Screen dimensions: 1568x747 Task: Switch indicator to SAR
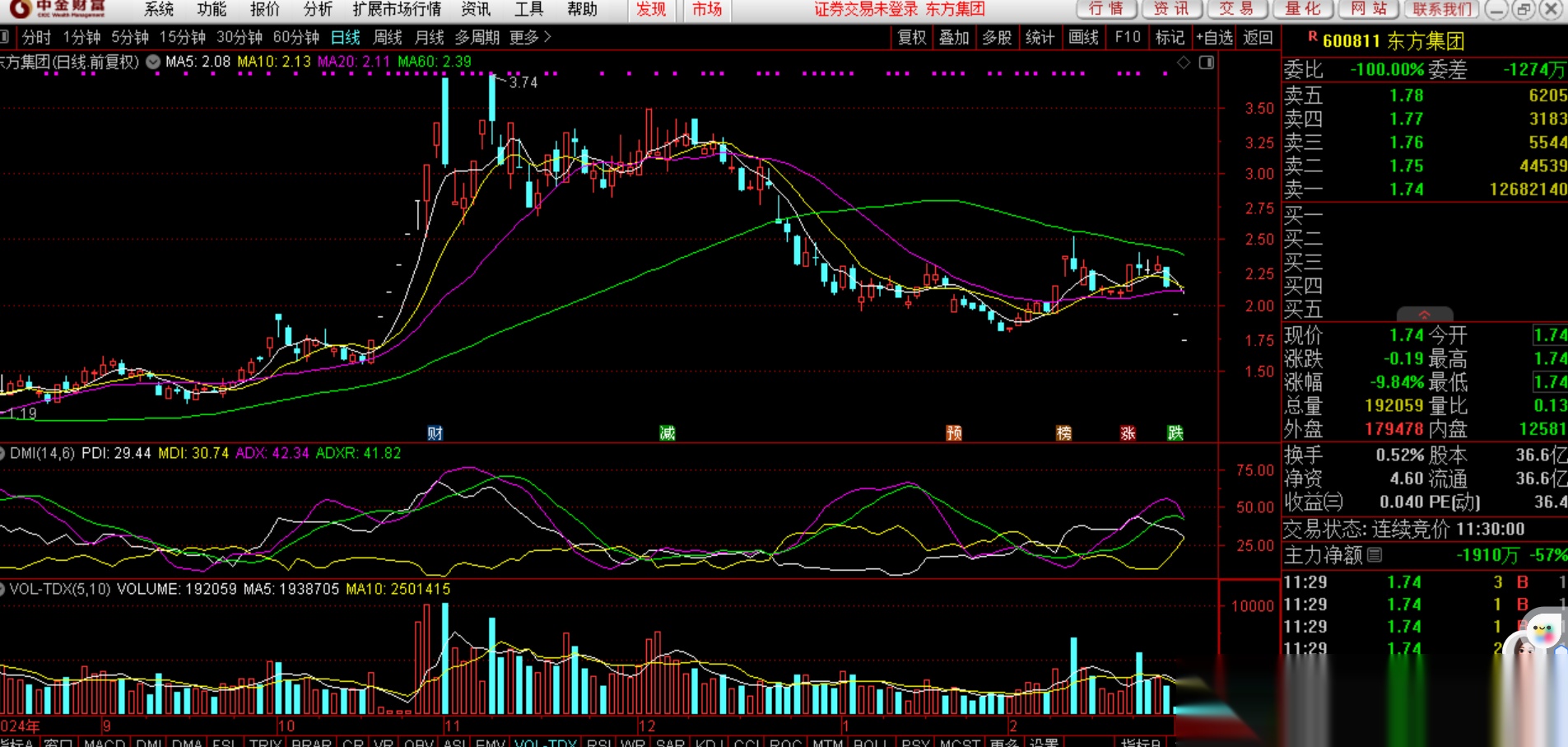click(670, 742)
